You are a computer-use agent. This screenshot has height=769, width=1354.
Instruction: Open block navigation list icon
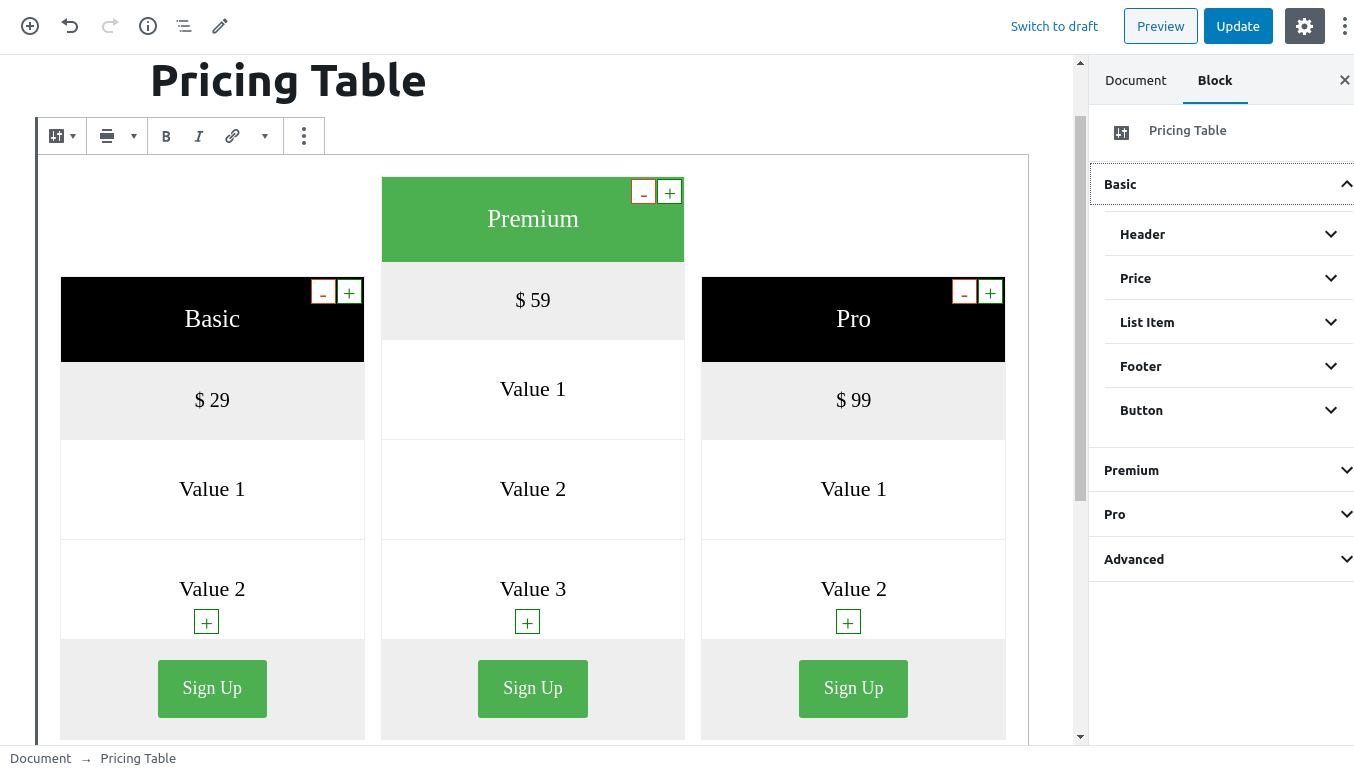[x=184, y=26]
